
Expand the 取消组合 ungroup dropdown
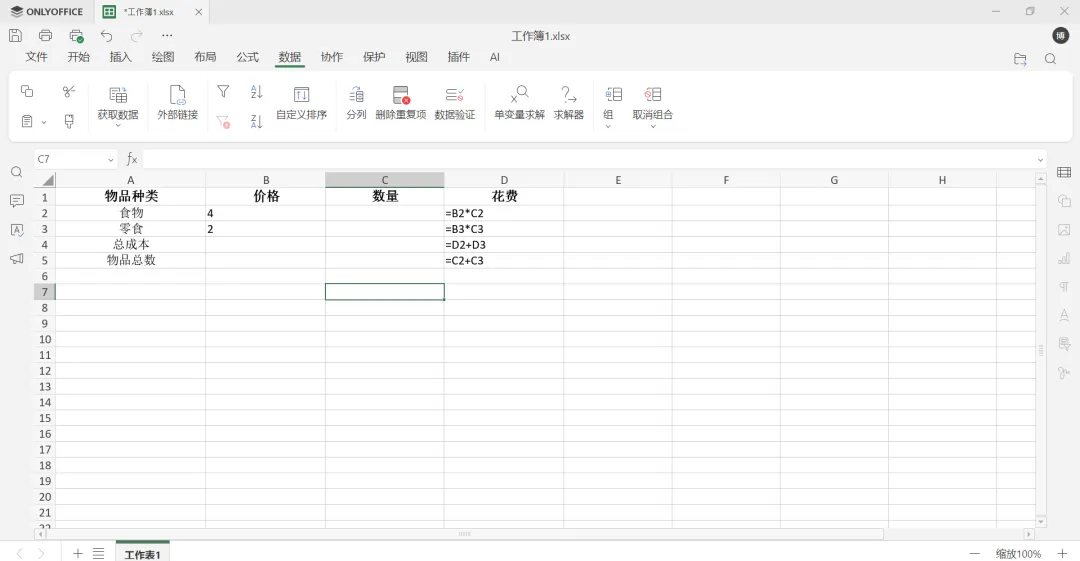coord(653,126)
